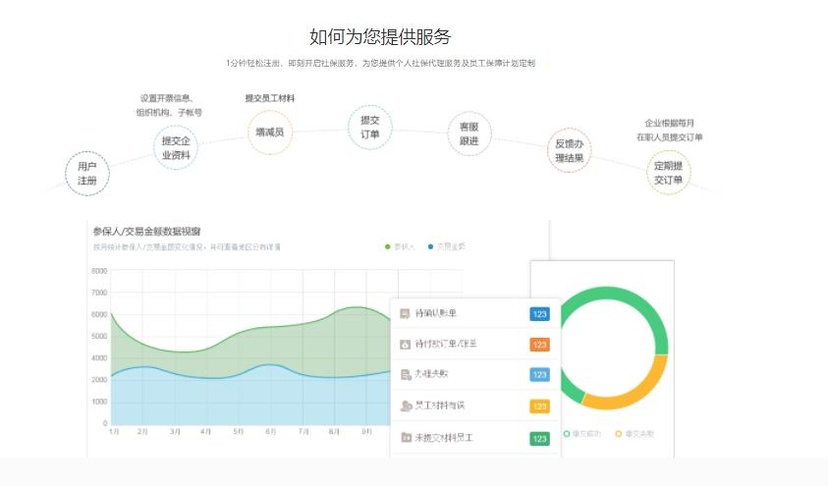828x486 pixels.
Task: Click the green 参保人 area in chart
Action: click(253, 349)
